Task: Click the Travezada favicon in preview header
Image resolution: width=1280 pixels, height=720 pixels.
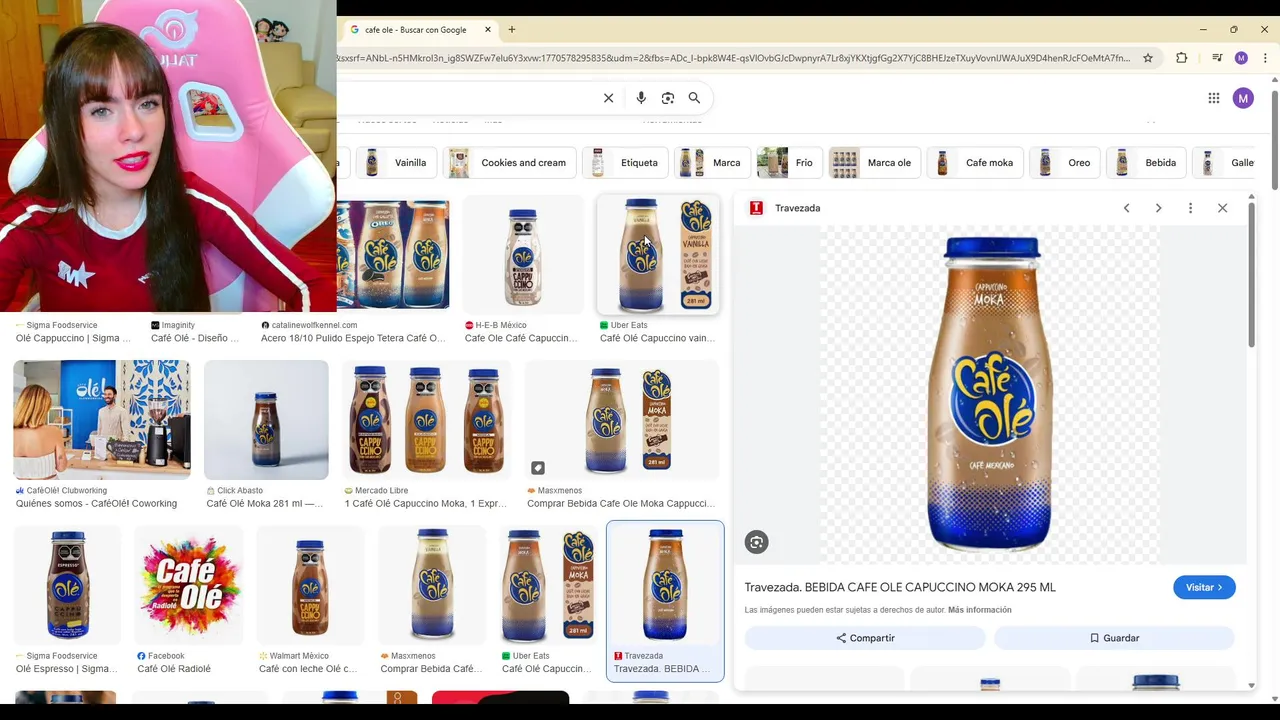Action: point(756,208)
